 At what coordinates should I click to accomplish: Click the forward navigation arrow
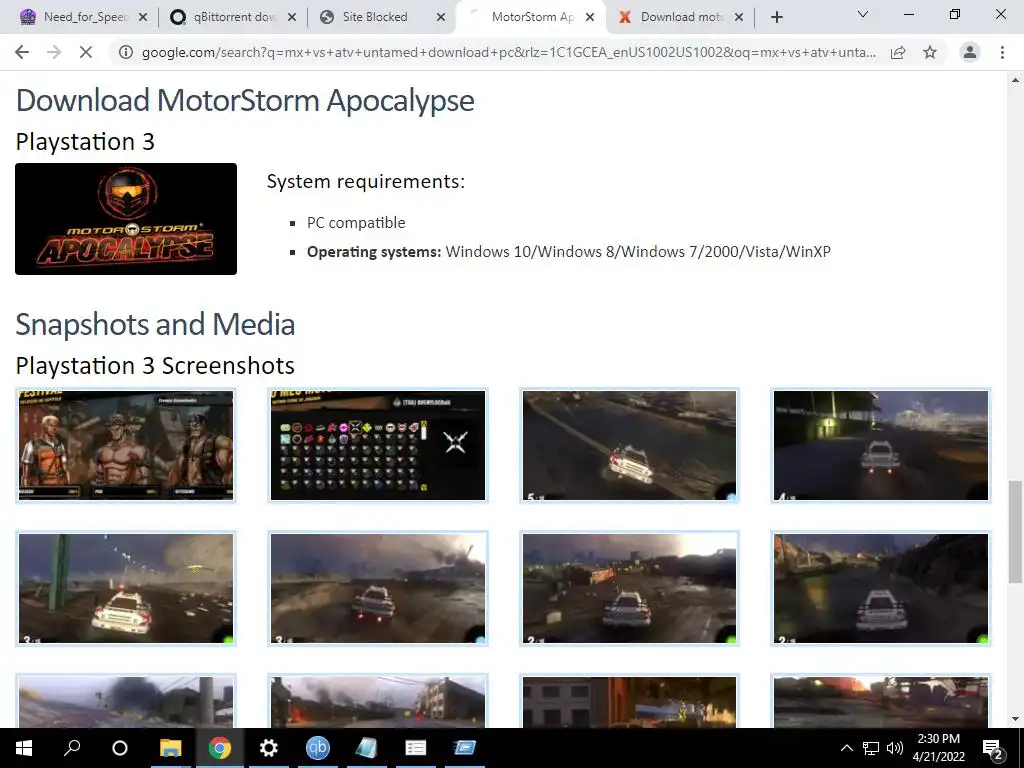(x=54, y=52)
